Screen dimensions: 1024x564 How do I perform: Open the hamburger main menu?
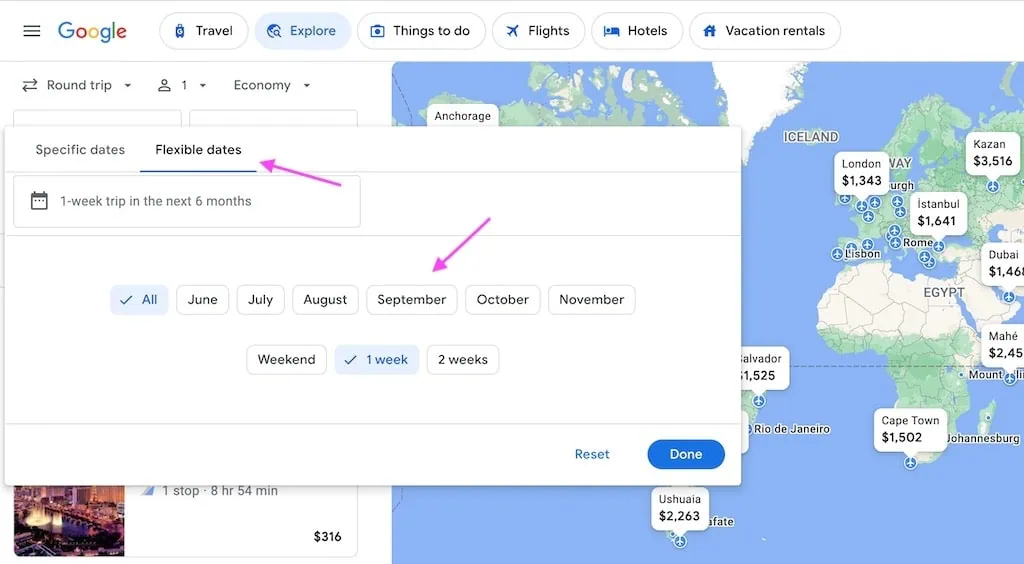(x=31, y=31)
